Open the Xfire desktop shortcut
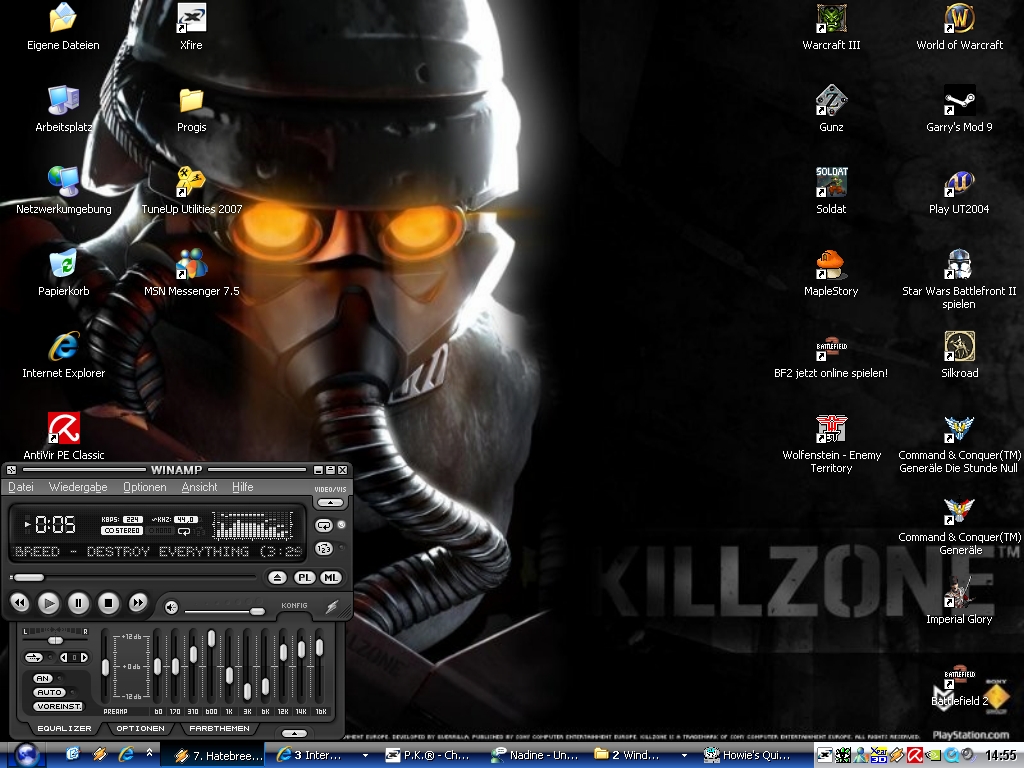Screen dimensions: 1024x768 pos(191,27)
